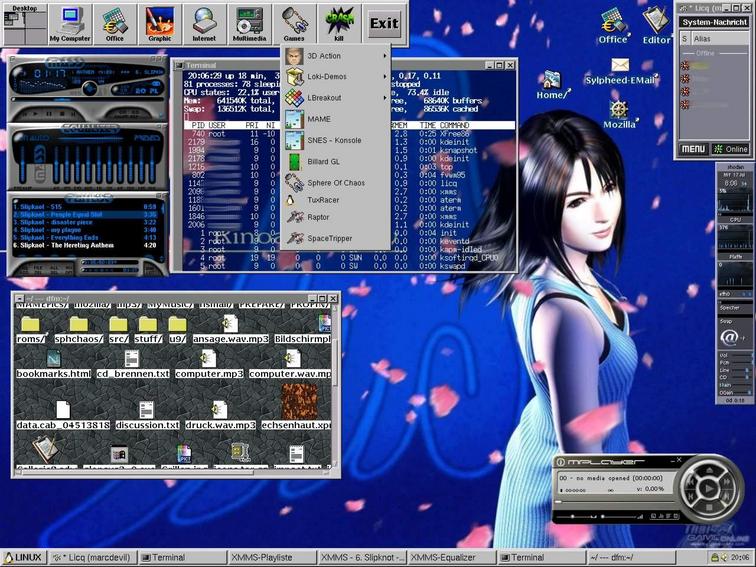Open the Home desktop shortcut
This screenshot has width=756, height=567.
coord(553,85)
